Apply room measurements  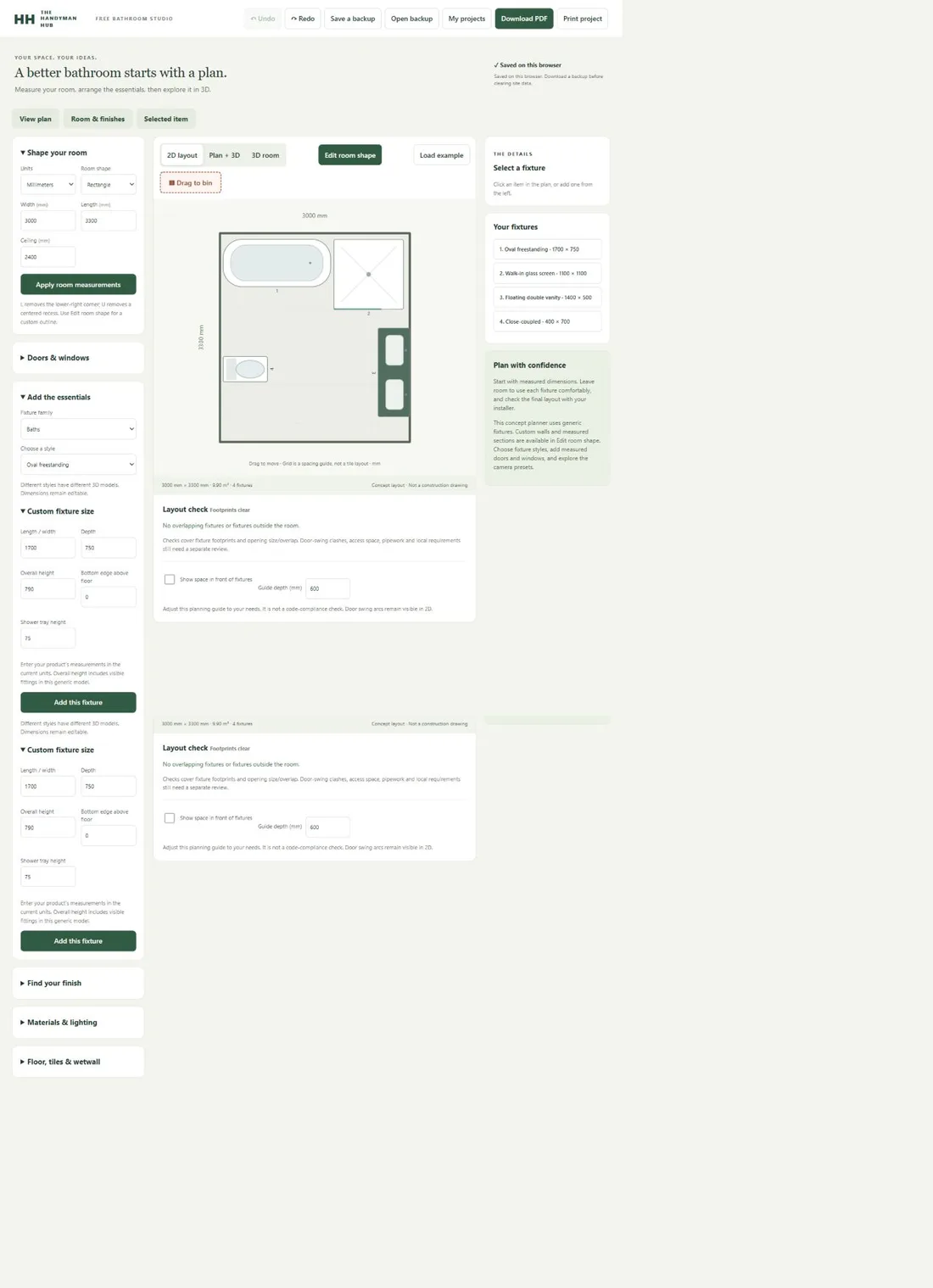tap(78, 284)
